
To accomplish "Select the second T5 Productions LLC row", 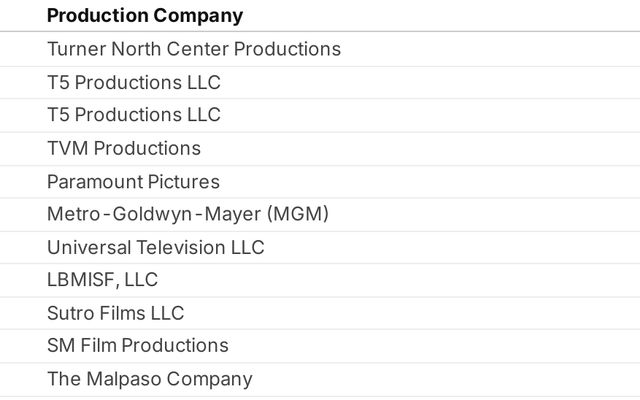I will (133, 115).
